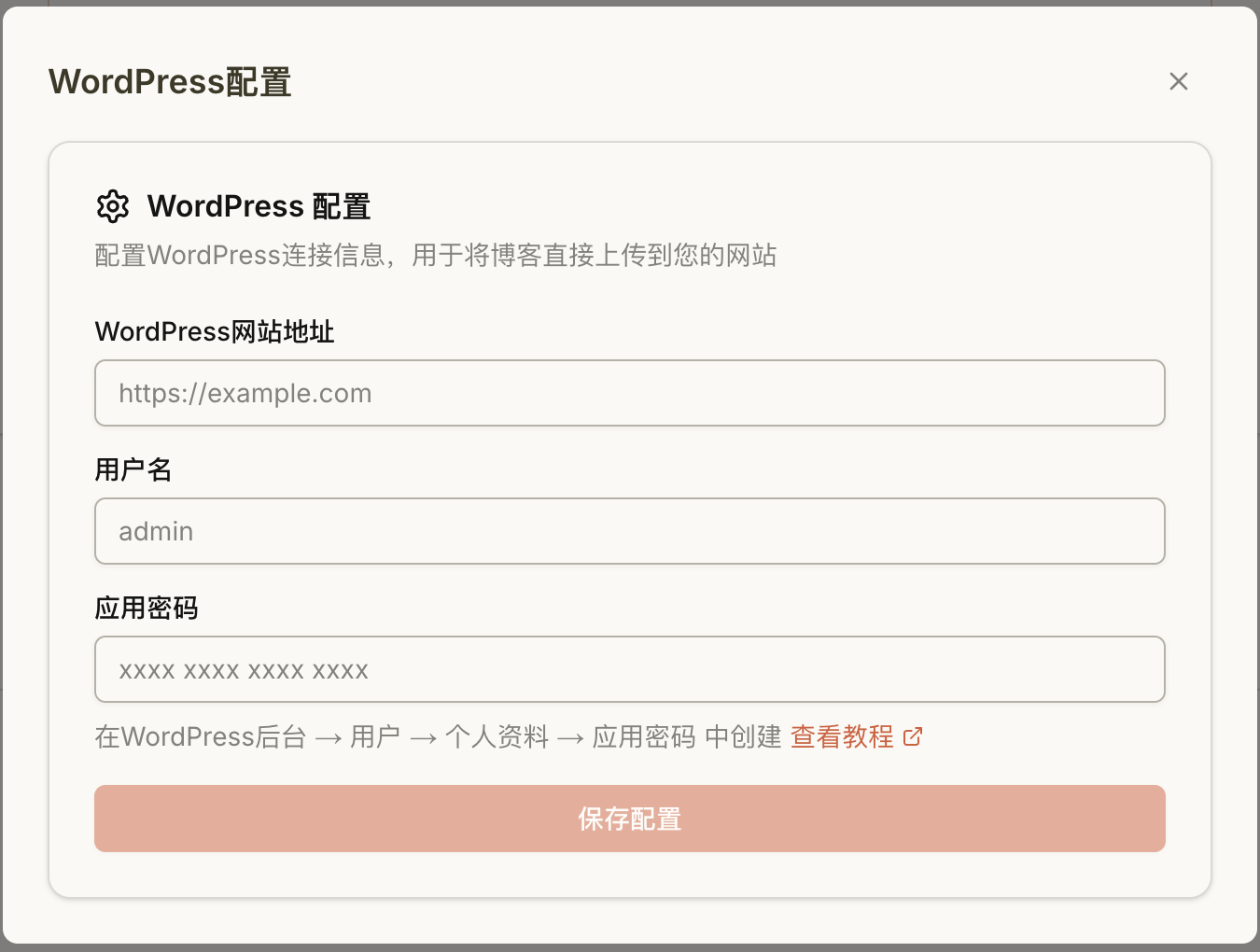Focus the WordPress网站地址 URL input field
The height and width of the screenshot is (952, 1260).
point(629,394)
